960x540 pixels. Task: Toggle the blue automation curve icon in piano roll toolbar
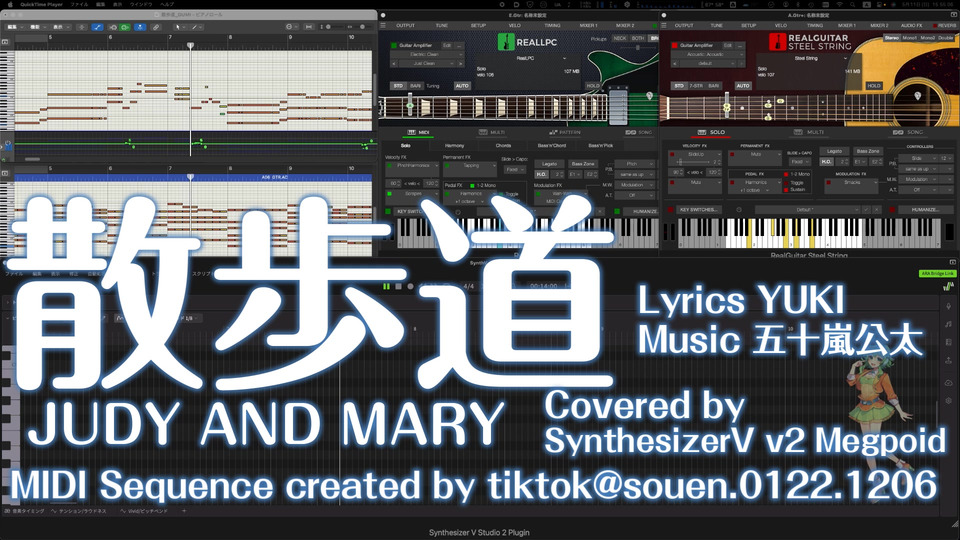(97, 28)
